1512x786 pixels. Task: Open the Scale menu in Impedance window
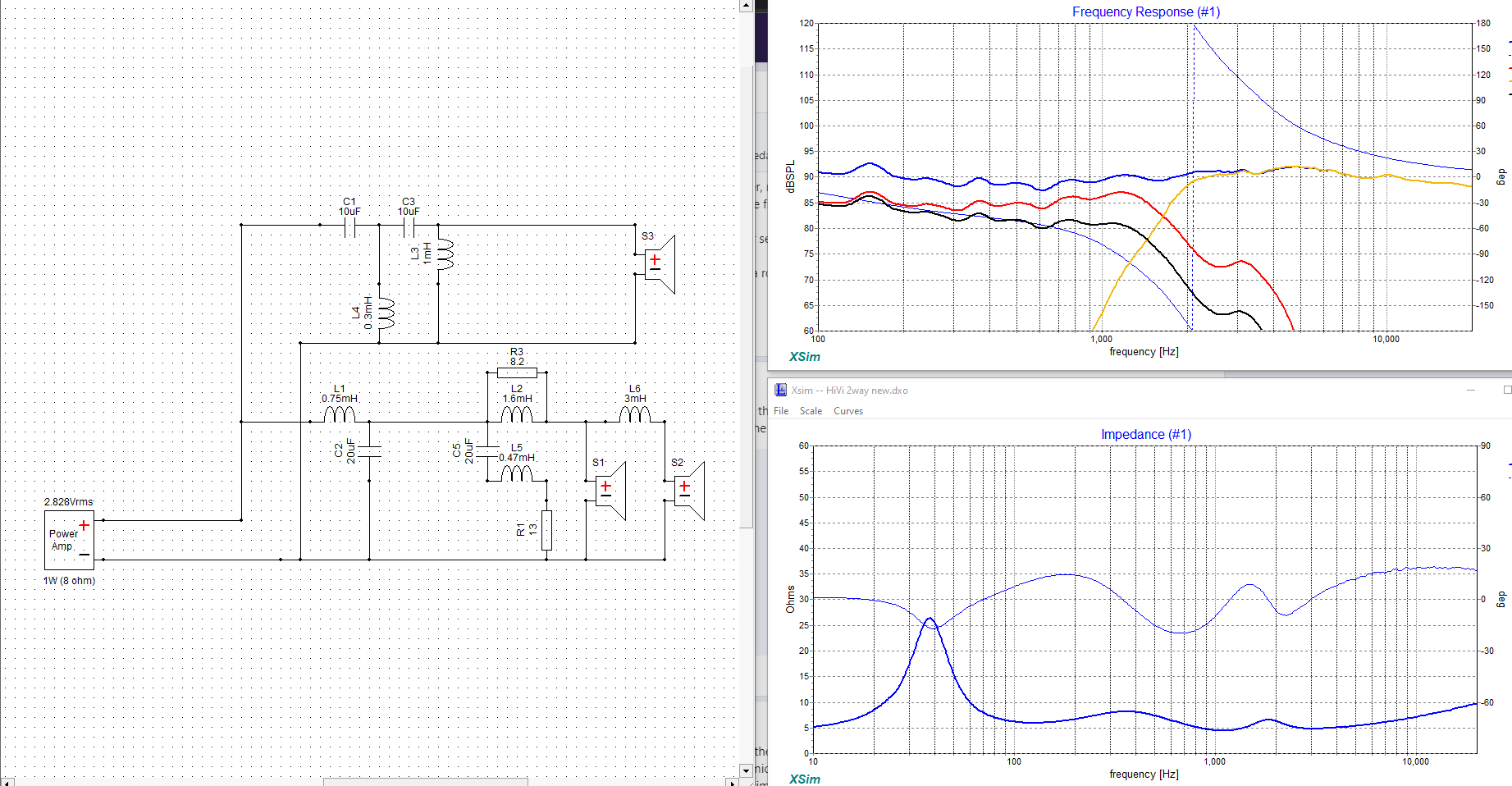click(811, 411)
